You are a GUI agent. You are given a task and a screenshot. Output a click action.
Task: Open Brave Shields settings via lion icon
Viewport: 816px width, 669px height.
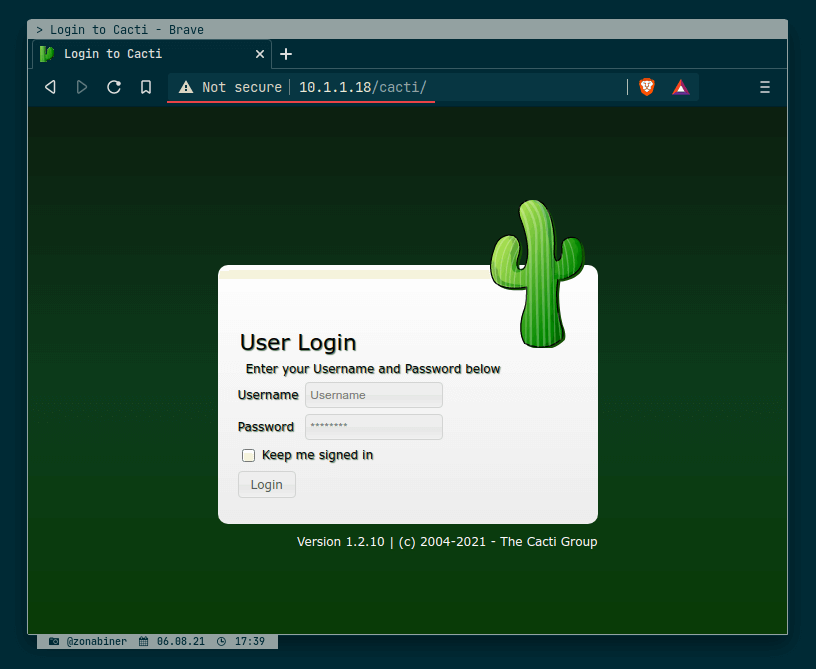click(x=646, y=87)
